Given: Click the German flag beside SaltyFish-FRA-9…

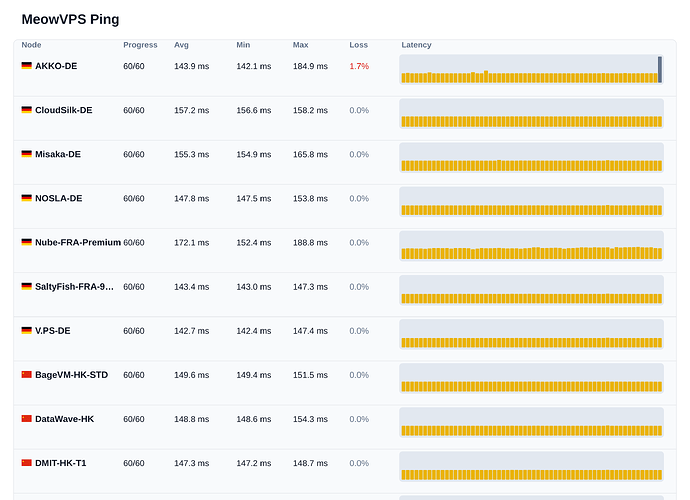Looking at the screenshot, I should click(x=26, y=286).
